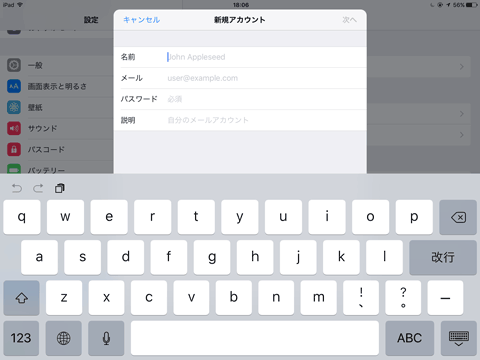This screenshot has height=360, width=480.
Task: Tap the 名前 name field
Action: [x=240, y=57]
